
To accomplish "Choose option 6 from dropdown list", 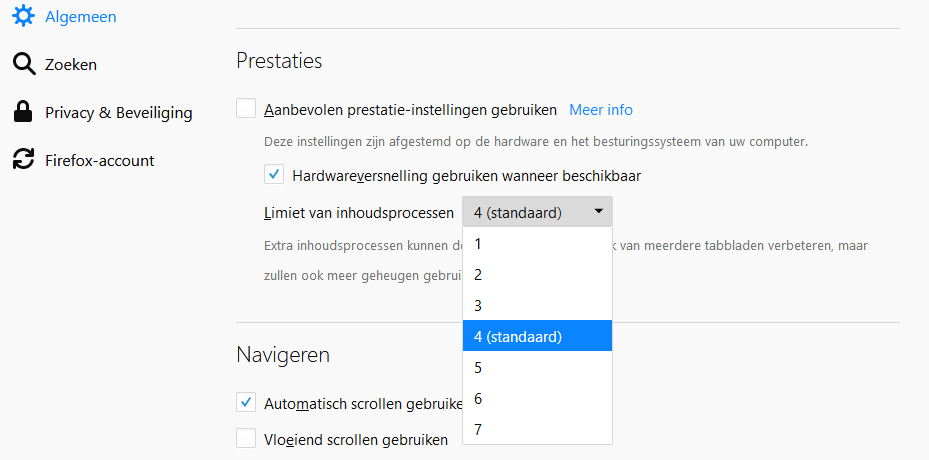I will (537, 398).
